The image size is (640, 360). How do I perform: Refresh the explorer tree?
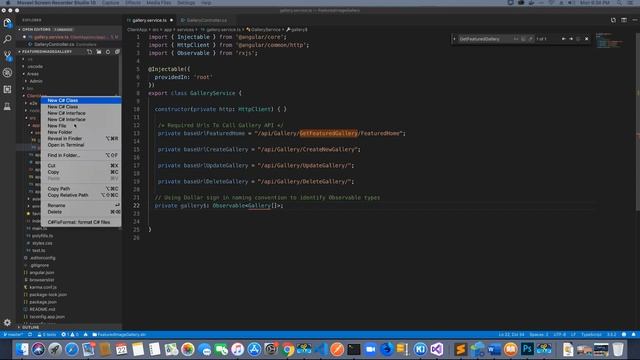point(108,52)
